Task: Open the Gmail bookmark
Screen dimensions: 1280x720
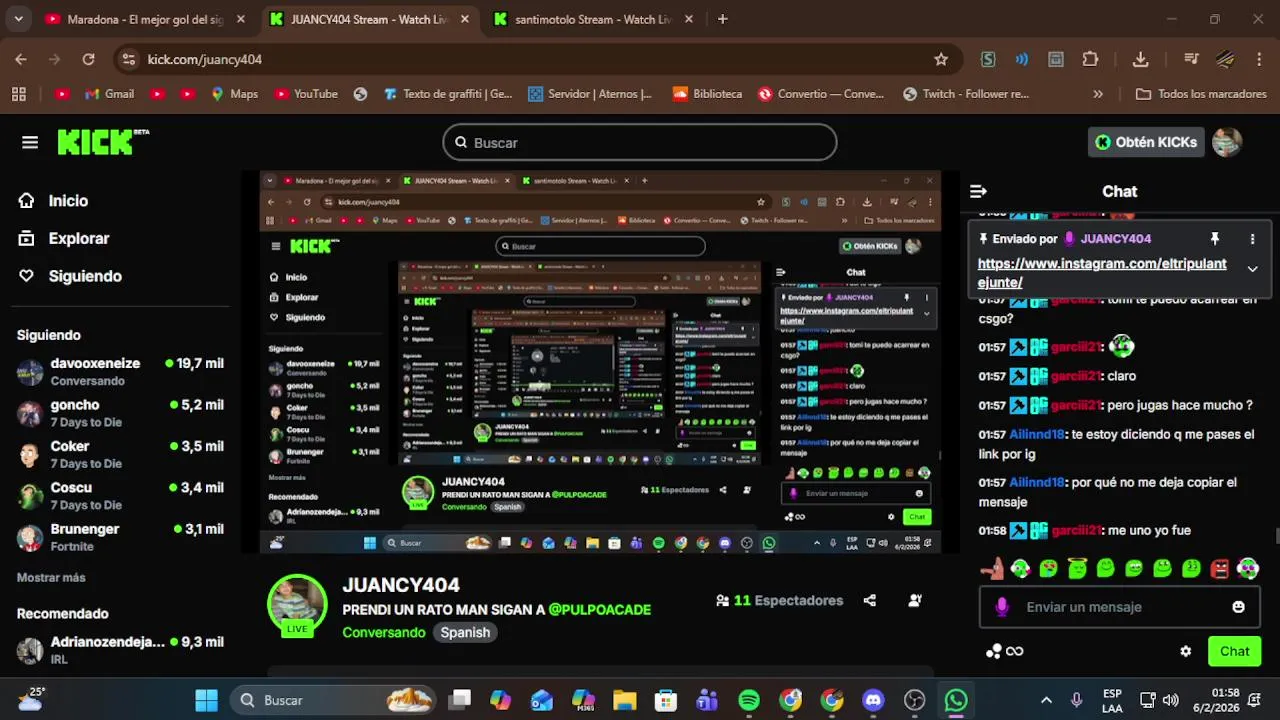Action: 109,94
